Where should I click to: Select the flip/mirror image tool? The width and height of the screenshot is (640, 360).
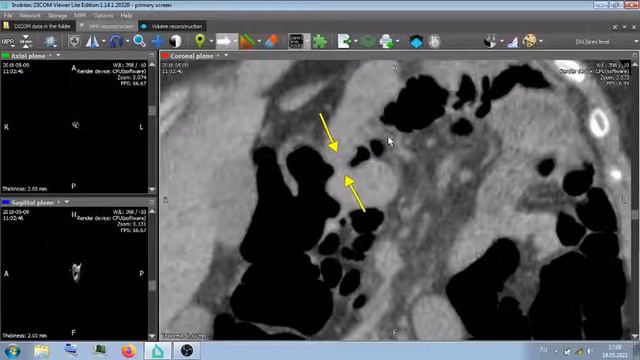tap(92, 41)
